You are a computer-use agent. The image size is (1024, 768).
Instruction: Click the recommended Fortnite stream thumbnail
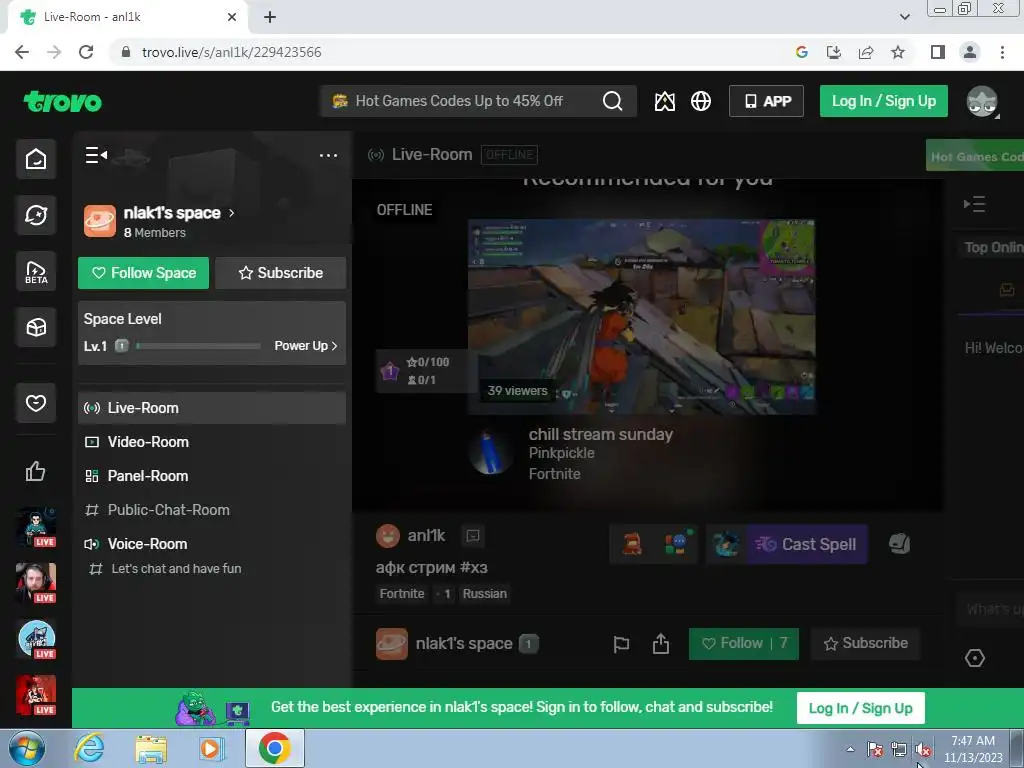click(641, 317)
